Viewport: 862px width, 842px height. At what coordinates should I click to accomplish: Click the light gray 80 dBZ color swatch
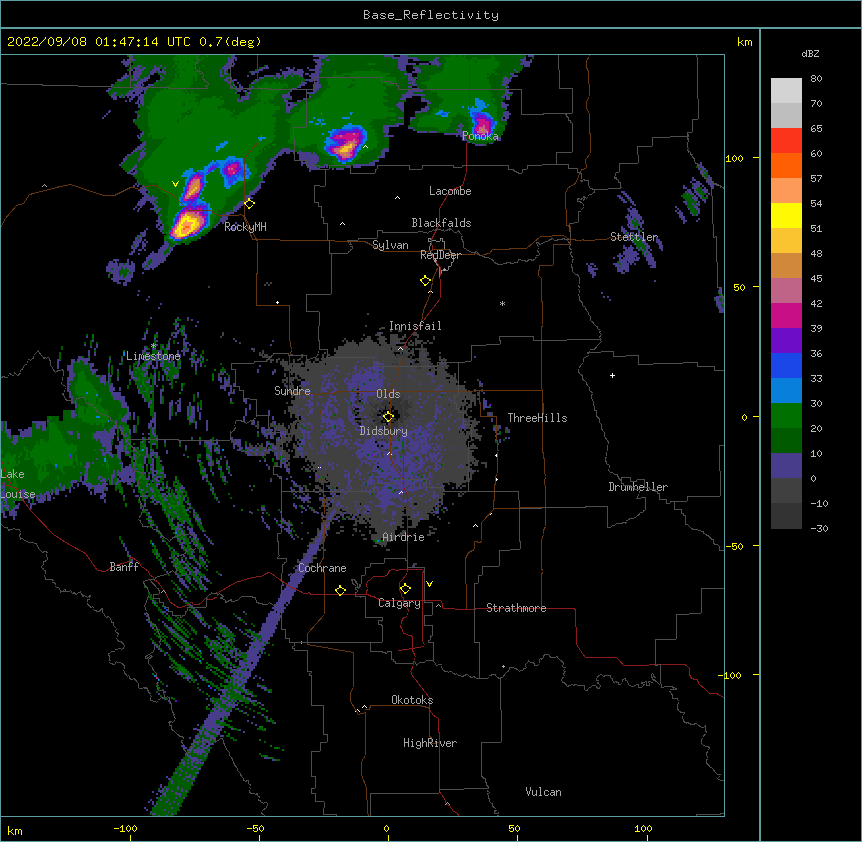pos(786,90)
